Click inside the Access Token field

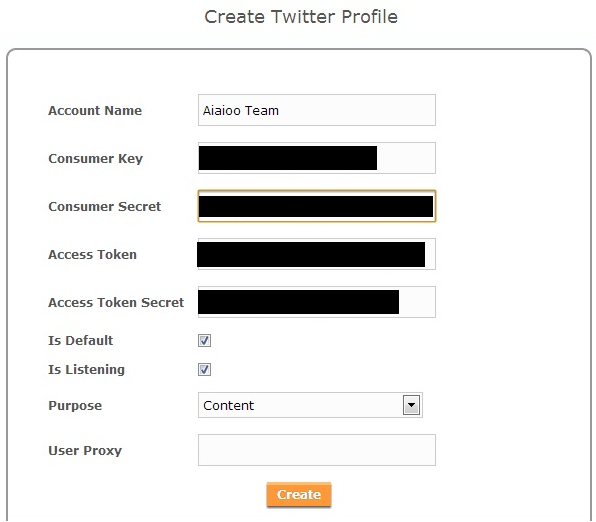coord(317,254)
